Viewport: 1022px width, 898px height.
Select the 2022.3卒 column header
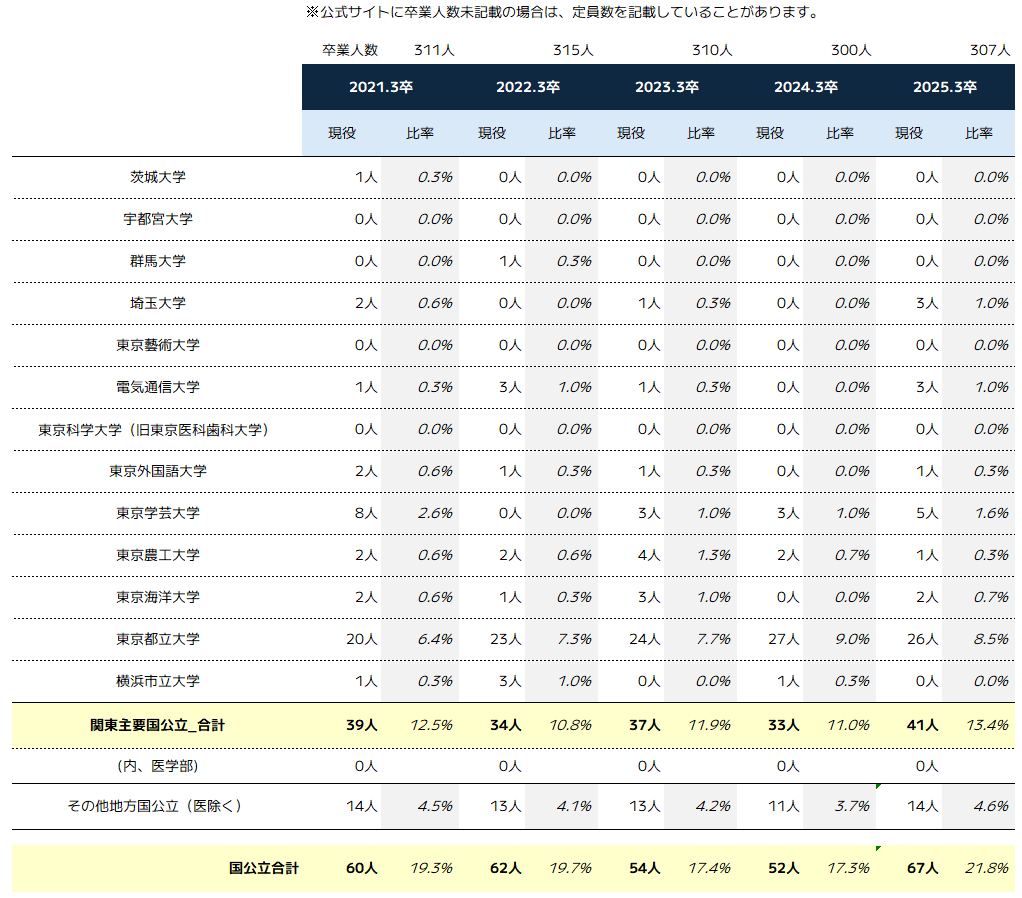(x=527, y=87)
